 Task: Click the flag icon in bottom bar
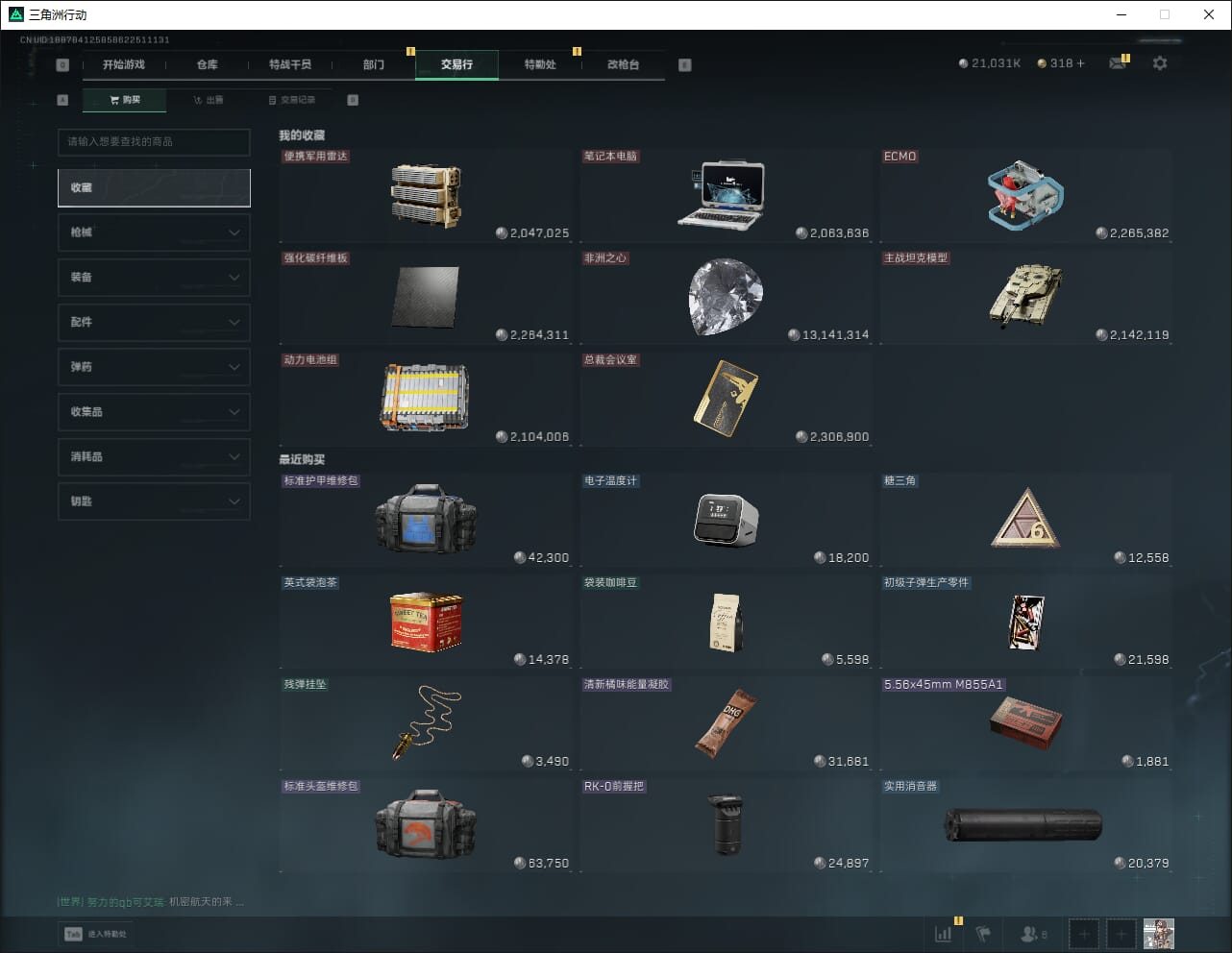(x=983, y=933)
